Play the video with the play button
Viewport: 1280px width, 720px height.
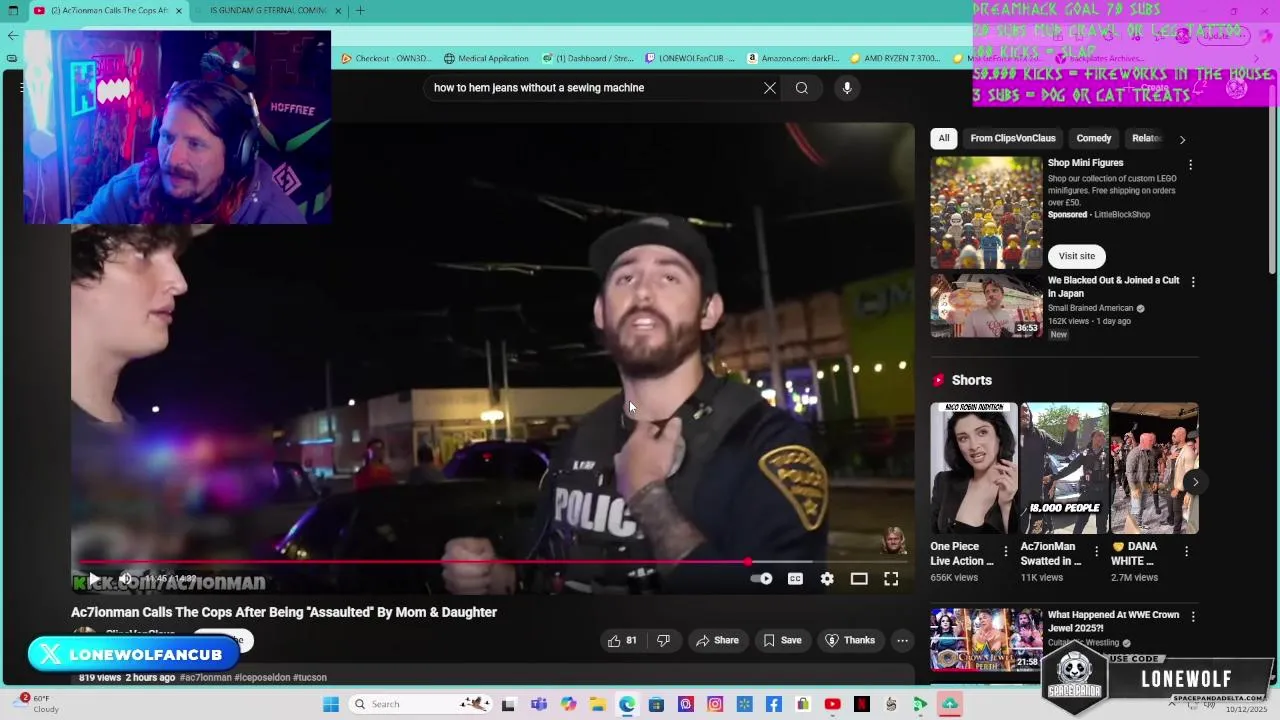[94, 579]
